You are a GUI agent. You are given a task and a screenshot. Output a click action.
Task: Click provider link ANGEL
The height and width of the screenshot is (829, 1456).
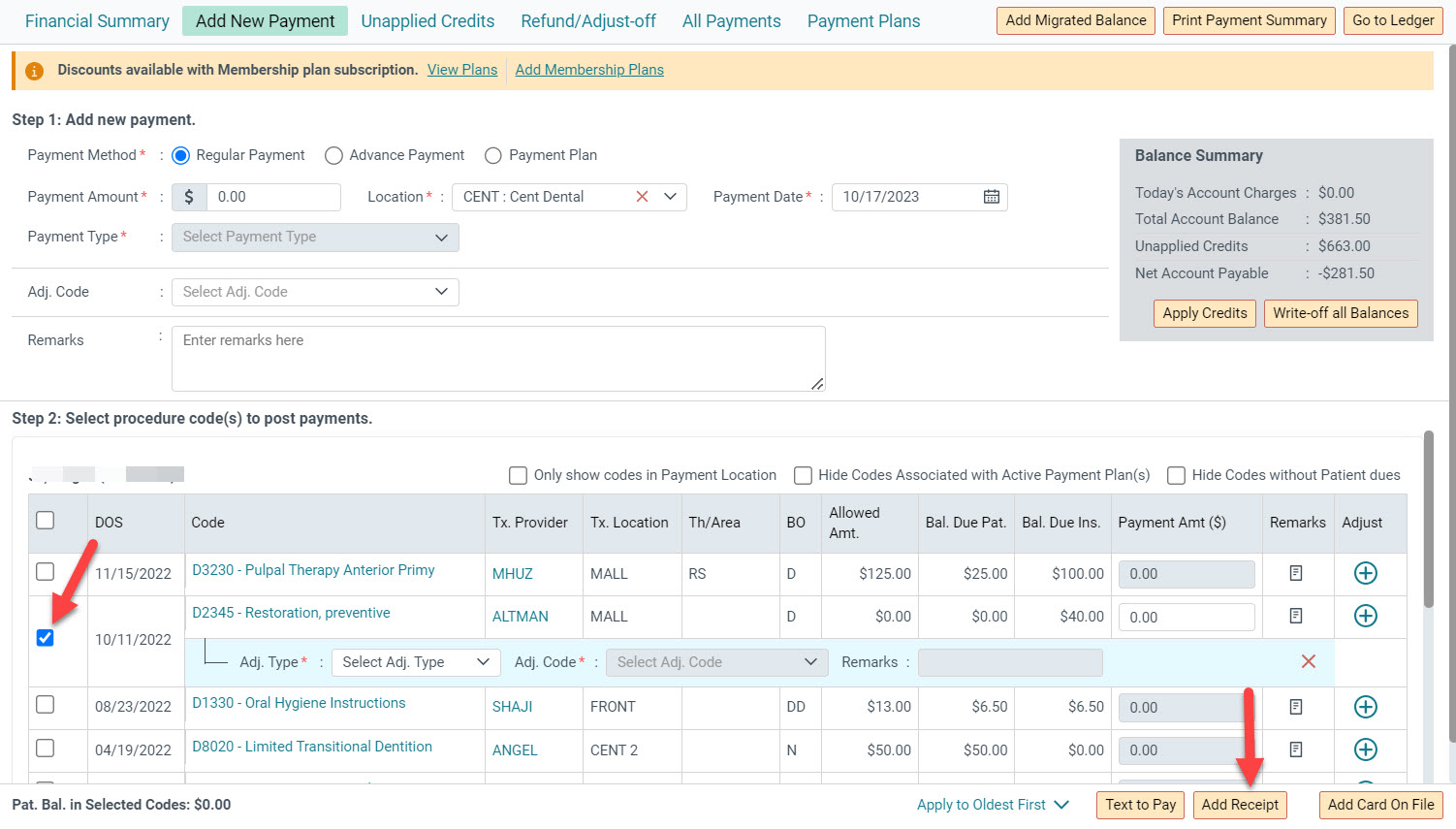[515, 750]
